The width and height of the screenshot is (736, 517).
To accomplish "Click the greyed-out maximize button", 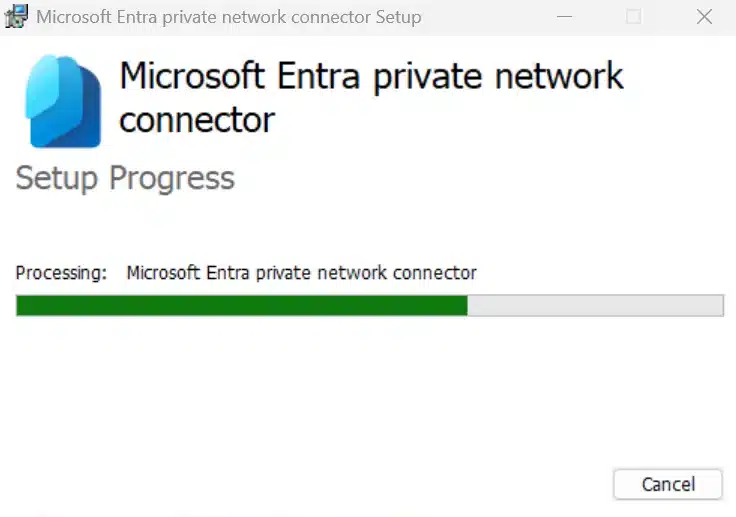I will click(x=633, y=17).
